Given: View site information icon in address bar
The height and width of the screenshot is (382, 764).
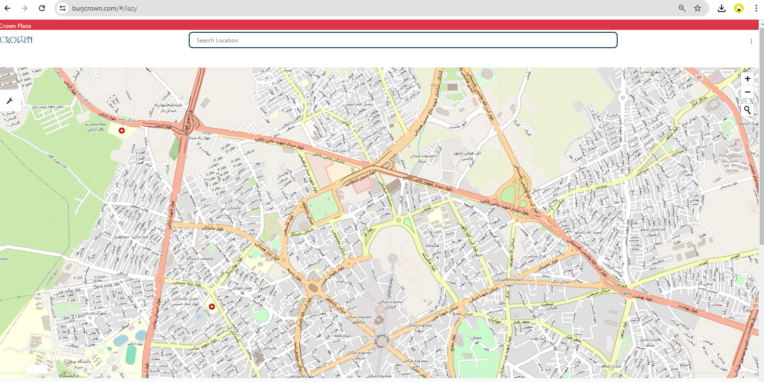Looking at the screenshot, I should (62, 8).
